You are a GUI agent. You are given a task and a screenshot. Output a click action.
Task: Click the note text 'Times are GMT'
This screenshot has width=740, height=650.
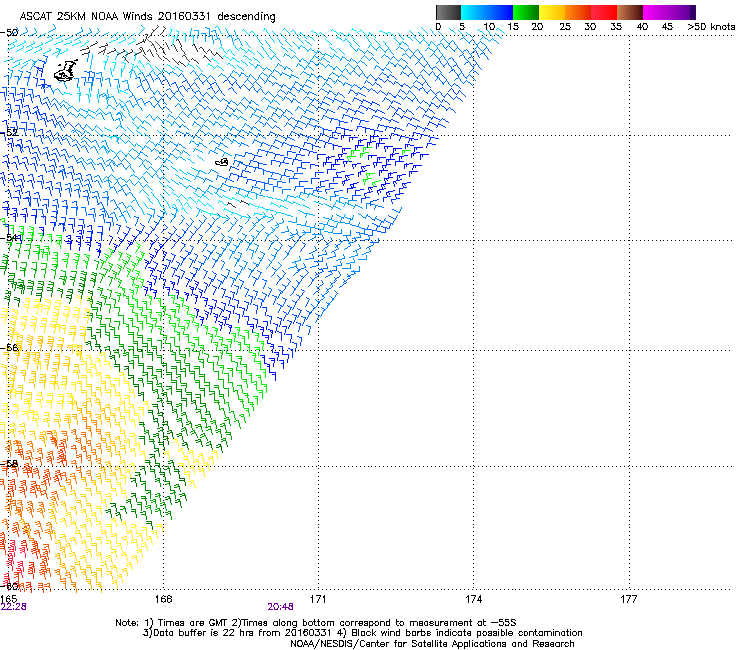(193, 623)
